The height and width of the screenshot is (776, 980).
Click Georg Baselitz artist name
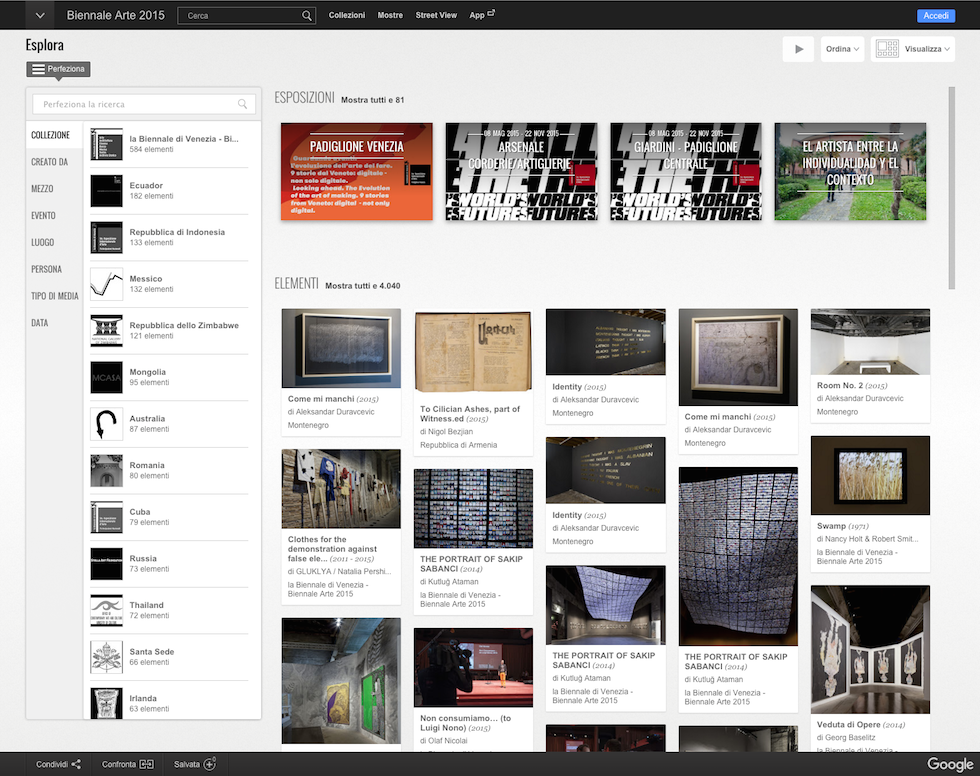tap(850, 738)
